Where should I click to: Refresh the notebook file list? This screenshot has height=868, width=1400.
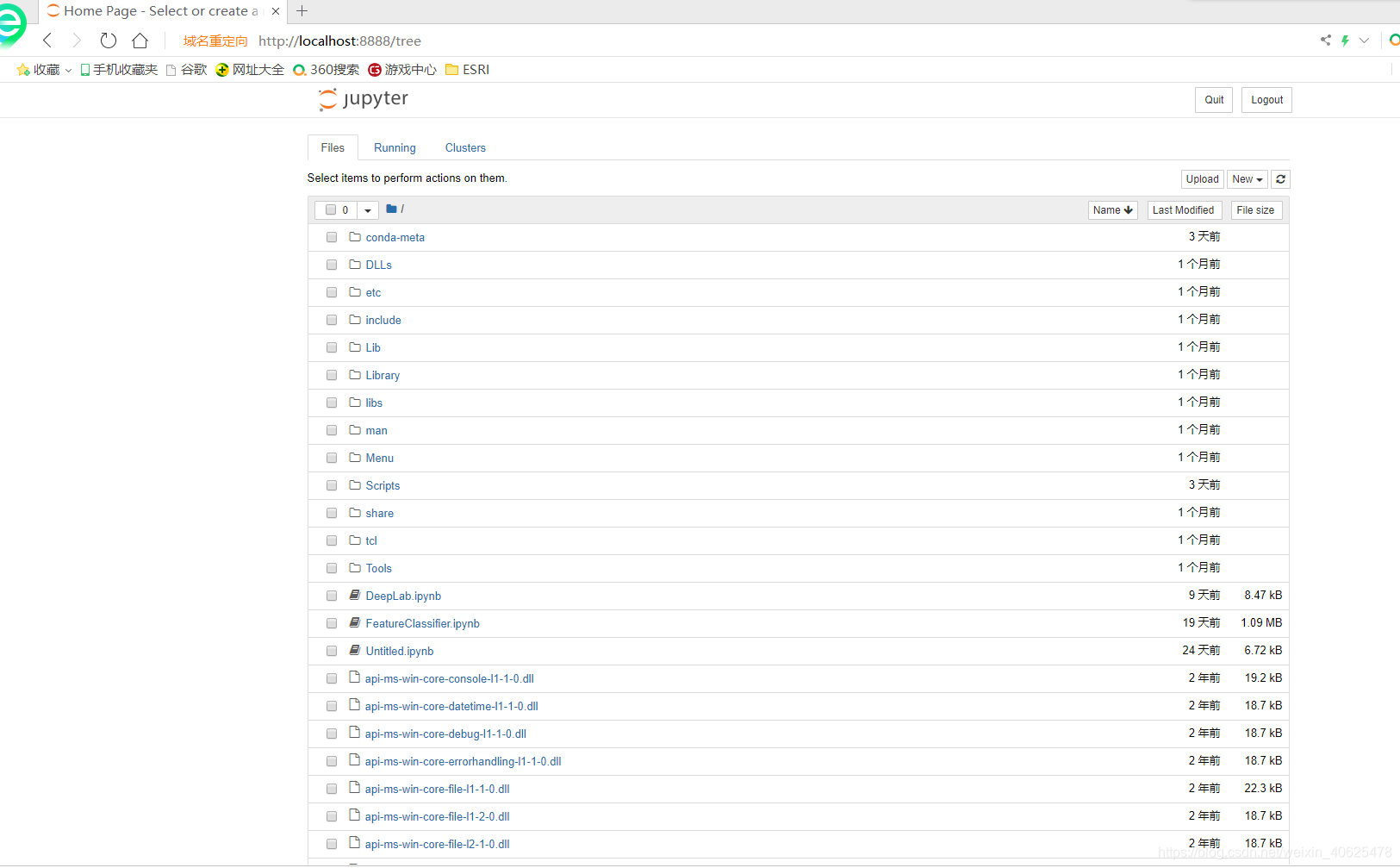pos(1280,179)
